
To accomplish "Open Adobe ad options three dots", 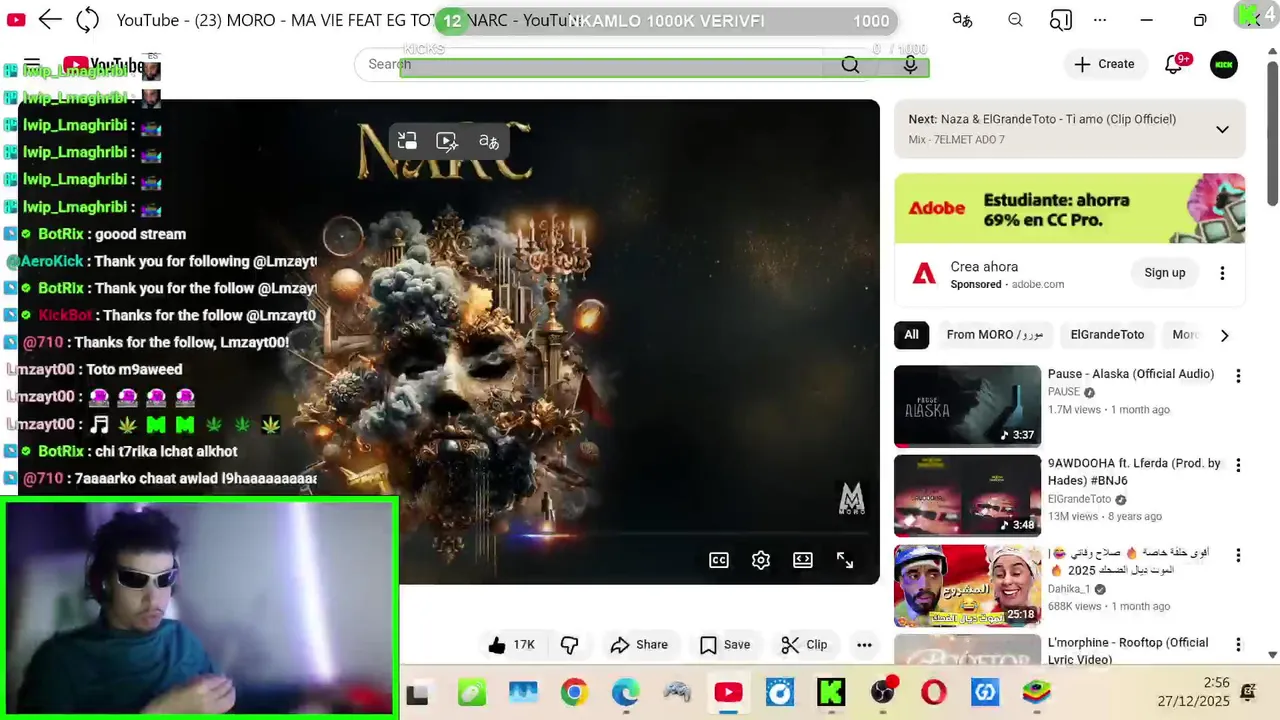I will coord(1222,273).
